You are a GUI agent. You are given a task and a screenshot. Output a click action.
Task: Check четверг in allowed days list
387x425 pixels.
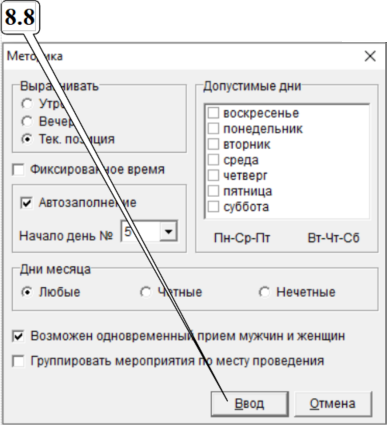[x=213, y=175]
